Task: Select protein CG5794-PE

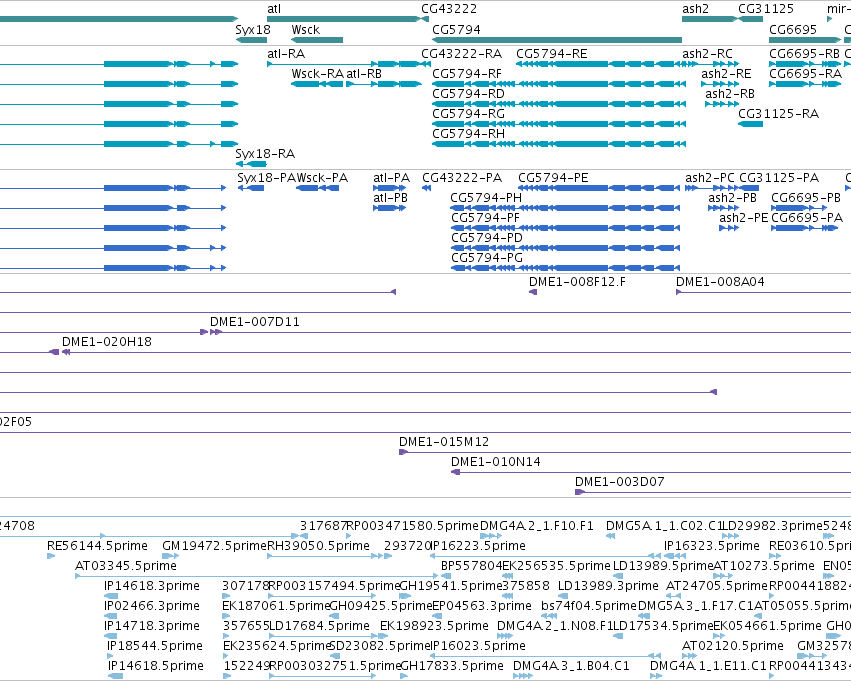Action: [x=553, y=178]
